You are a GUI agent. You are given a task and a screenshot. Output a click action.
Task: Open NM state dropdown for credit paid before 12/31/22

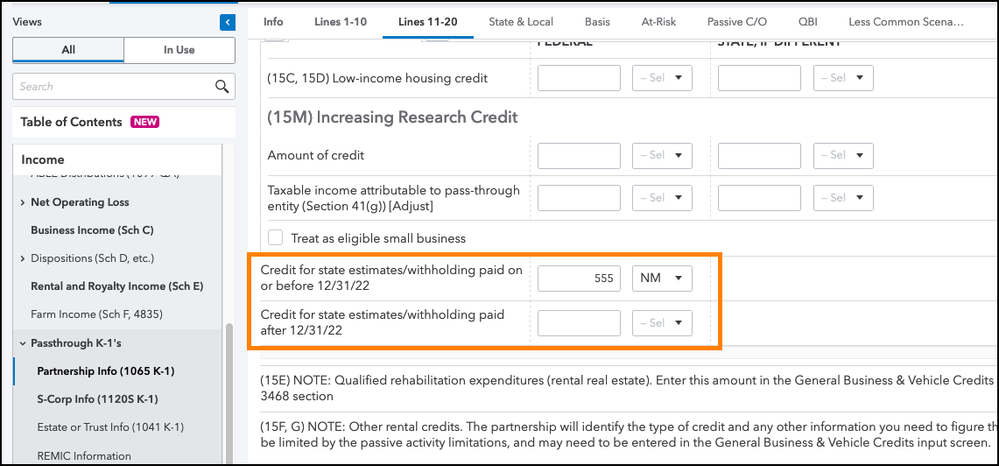click(662, 278)
